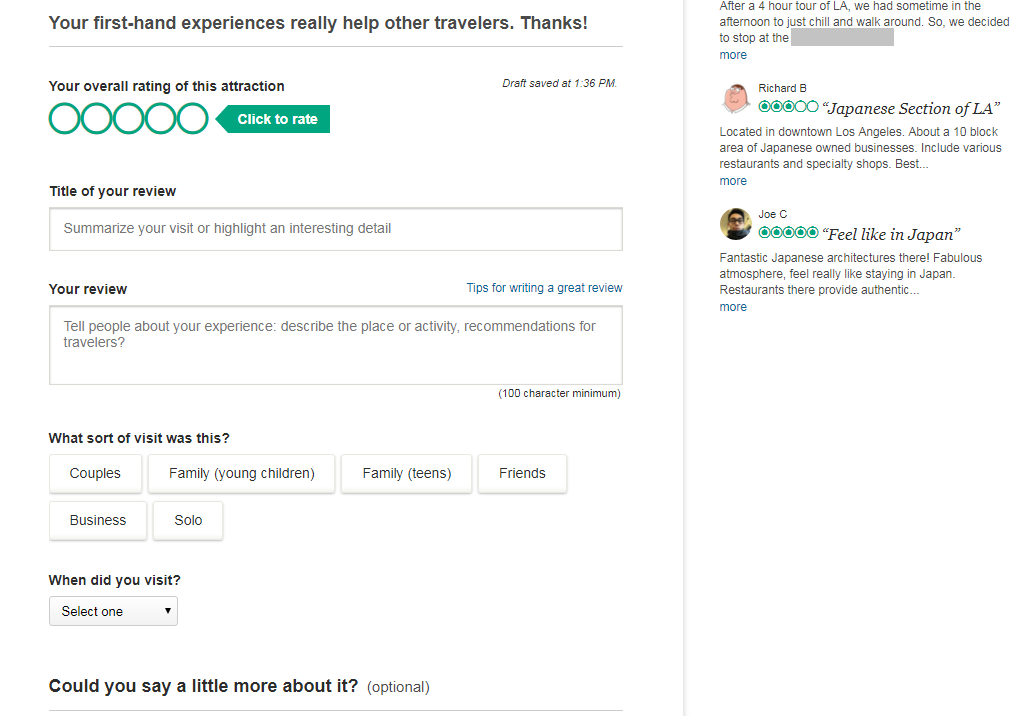
Task: Click Joe C's profile photo
Action: point(736,224)
